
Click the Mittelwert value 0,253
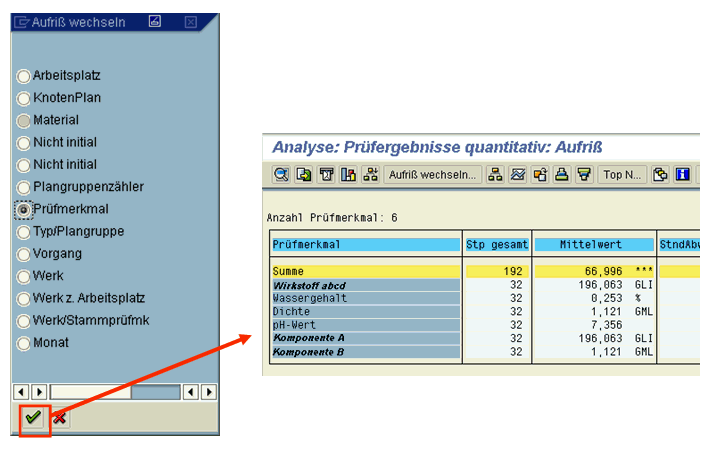pyautogui.click(x=607, y=298)
